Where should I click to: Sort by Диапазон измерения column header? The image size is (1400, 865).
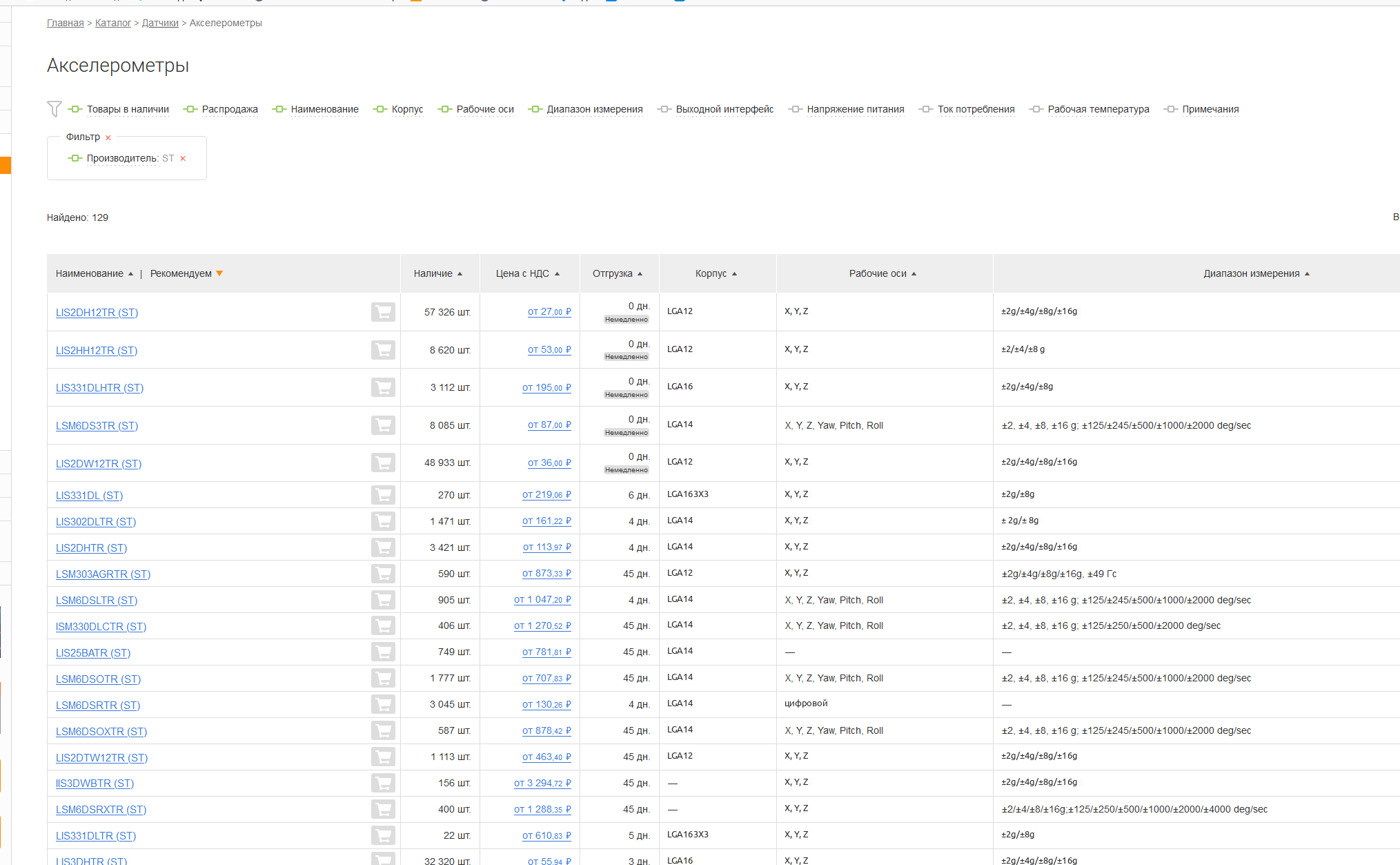(1251, 273)
